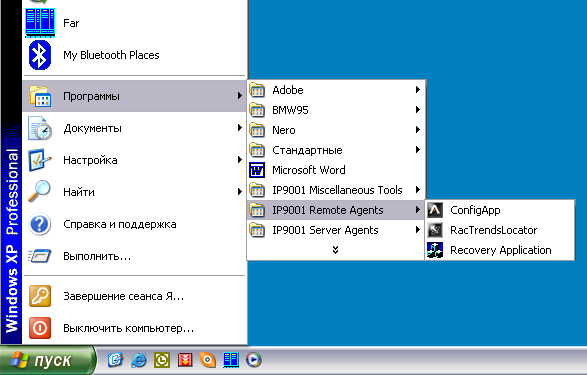Select the IP9001 Remote Agents menu entry
Image resolution: width=587 pixels, height=375 pixels.
pos(336,210)
